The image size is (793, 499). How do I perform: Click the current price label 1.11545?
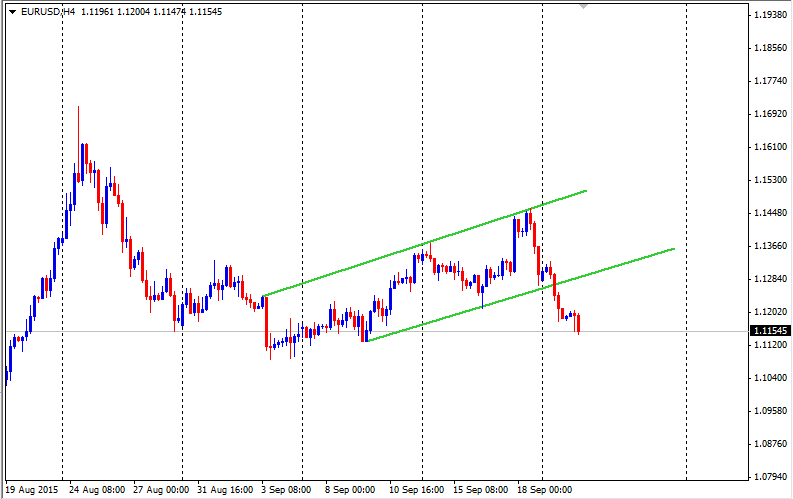(770, 331)
